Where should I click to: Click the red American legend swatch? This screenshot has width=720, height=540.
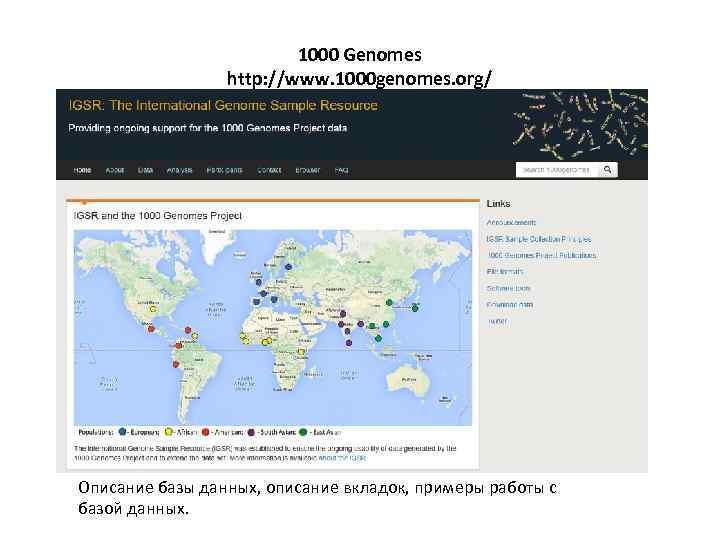206,432
